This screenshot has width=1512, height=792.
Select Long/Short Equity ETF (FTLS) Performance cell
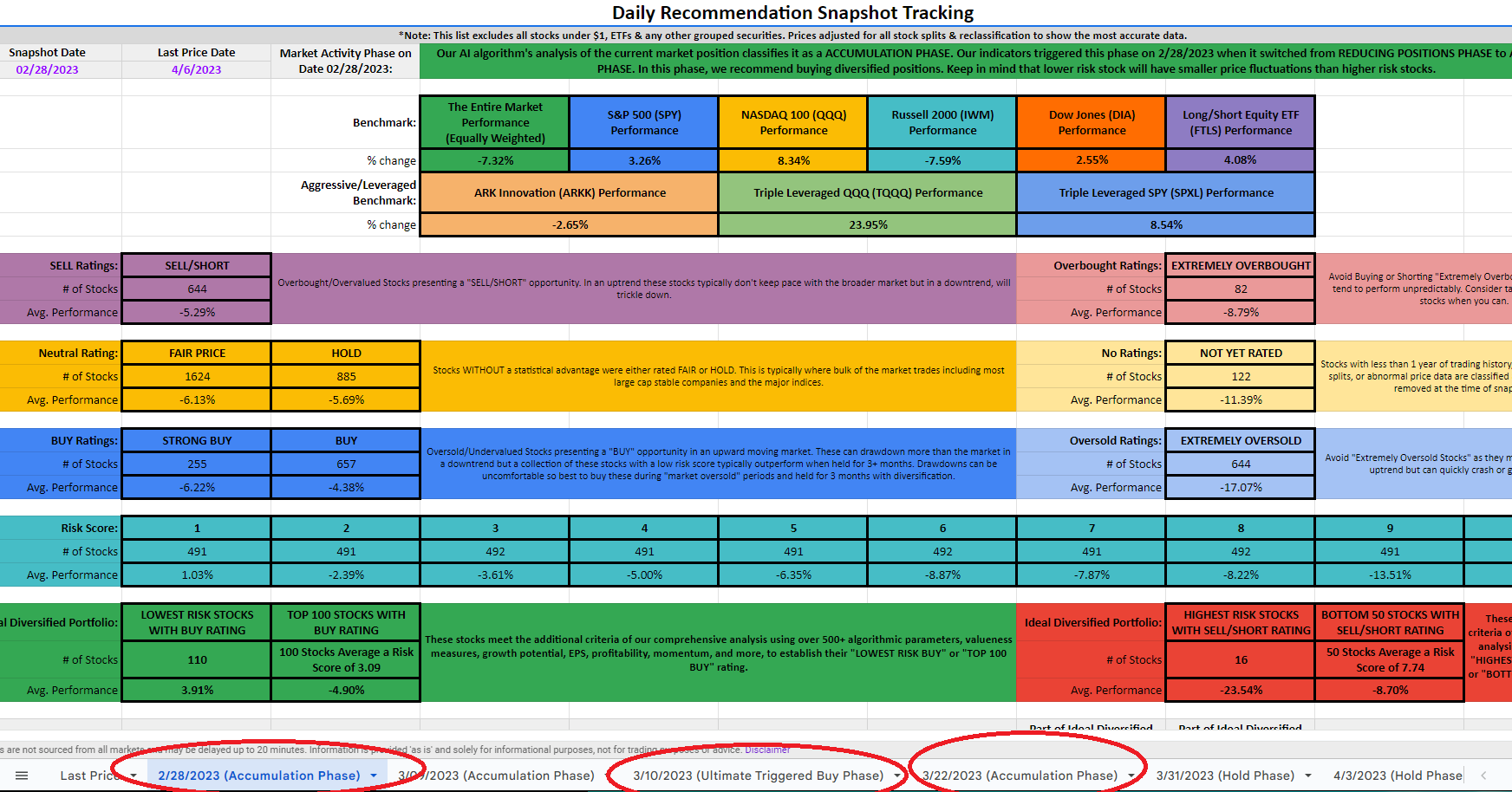tap(1241, 122)
